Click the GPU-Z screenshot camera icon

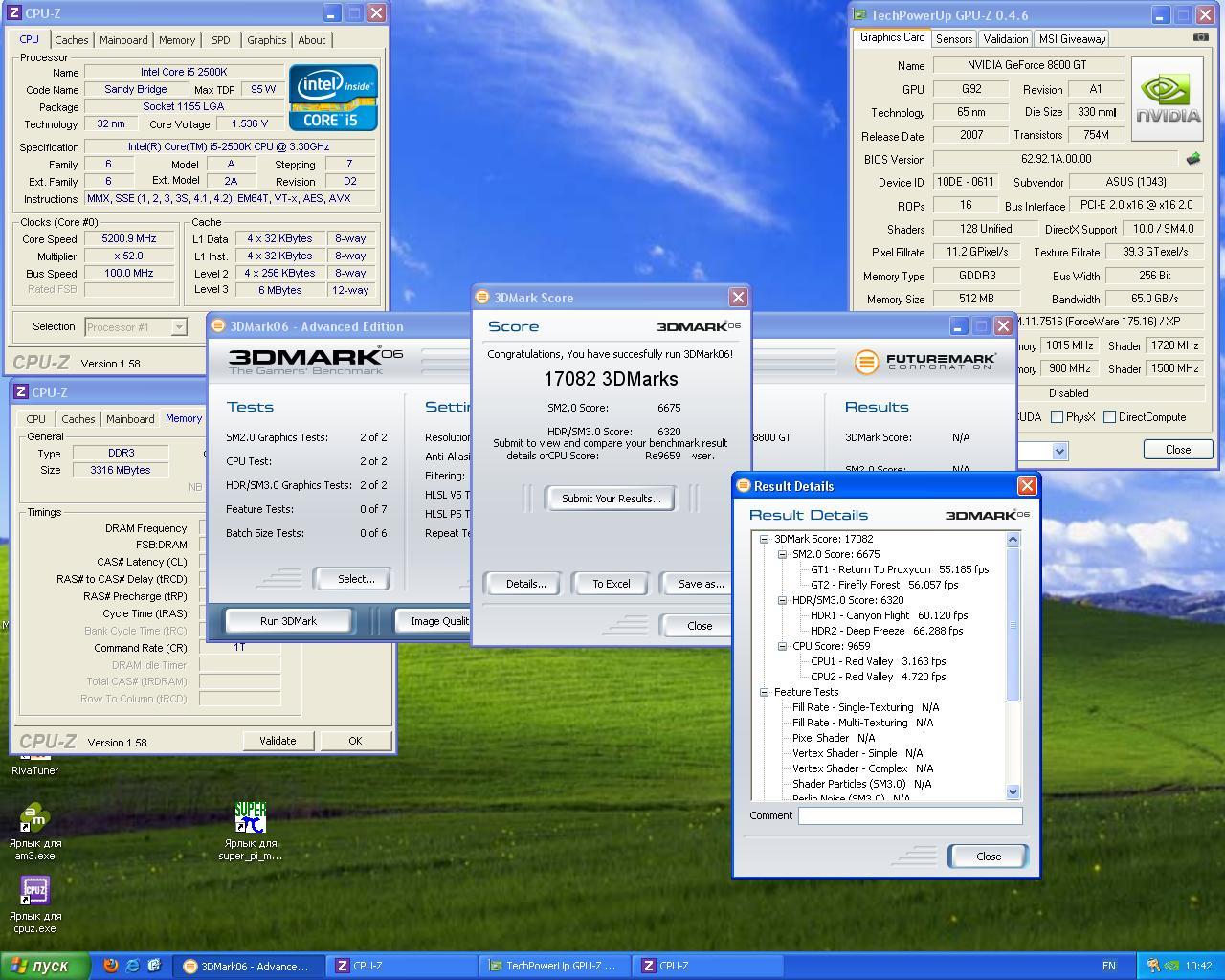click(x=1200, y=37)
